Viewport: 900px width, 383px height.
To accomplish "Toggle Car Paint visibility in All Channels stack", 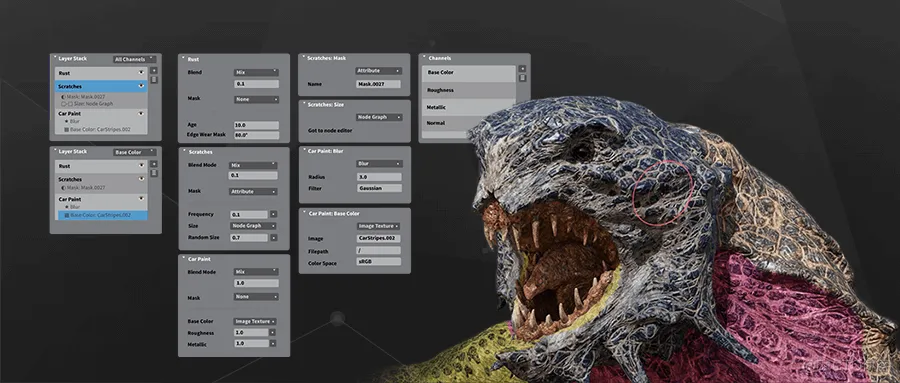I will (x=141, y=114).
